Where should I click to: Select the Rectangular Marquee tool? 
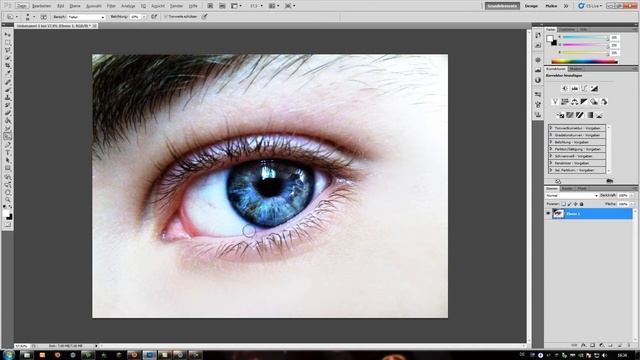pyautogui.click(x=8, y=42)
